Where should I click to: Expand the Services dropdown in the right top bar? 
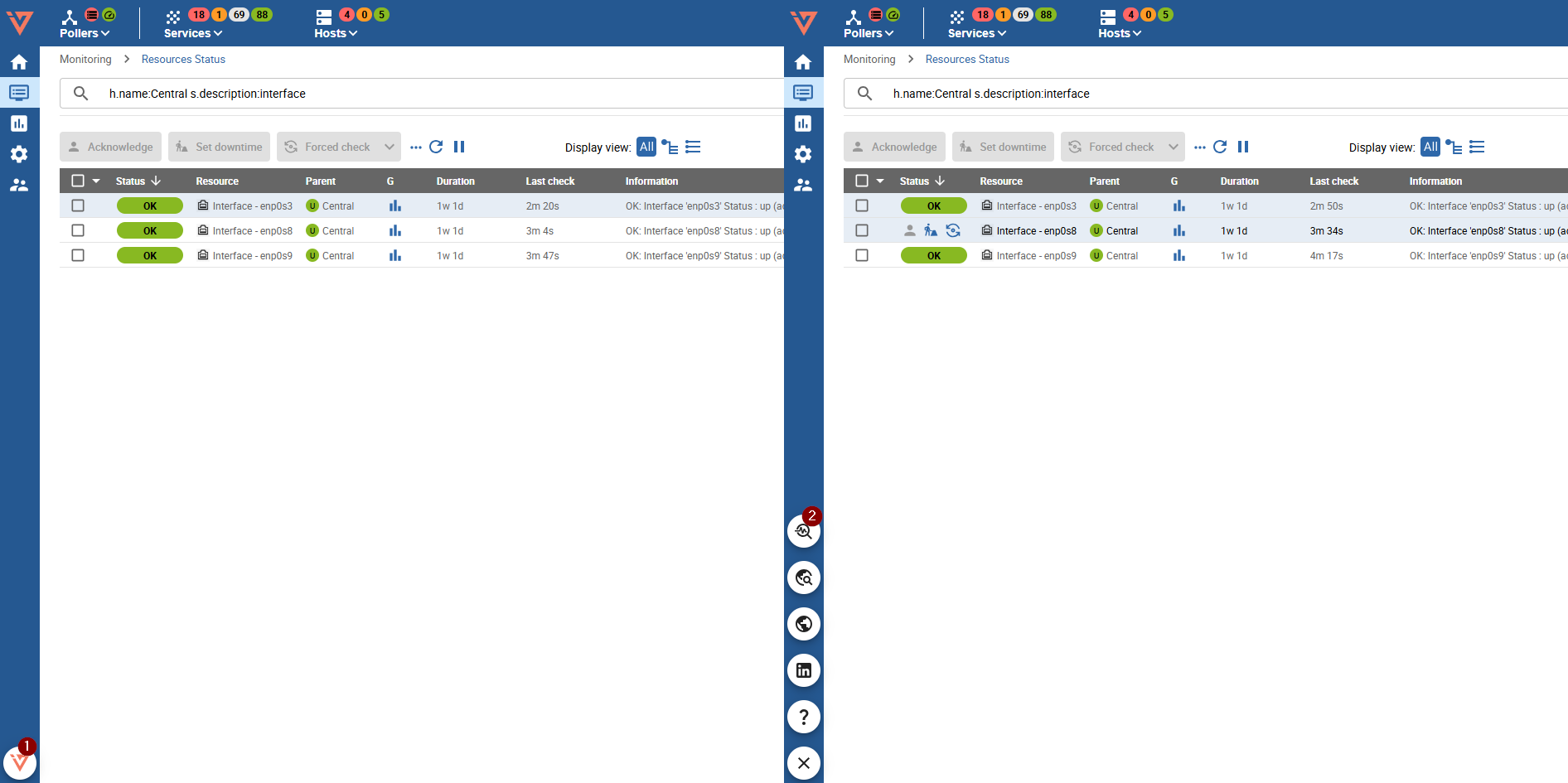pos(976,33)
